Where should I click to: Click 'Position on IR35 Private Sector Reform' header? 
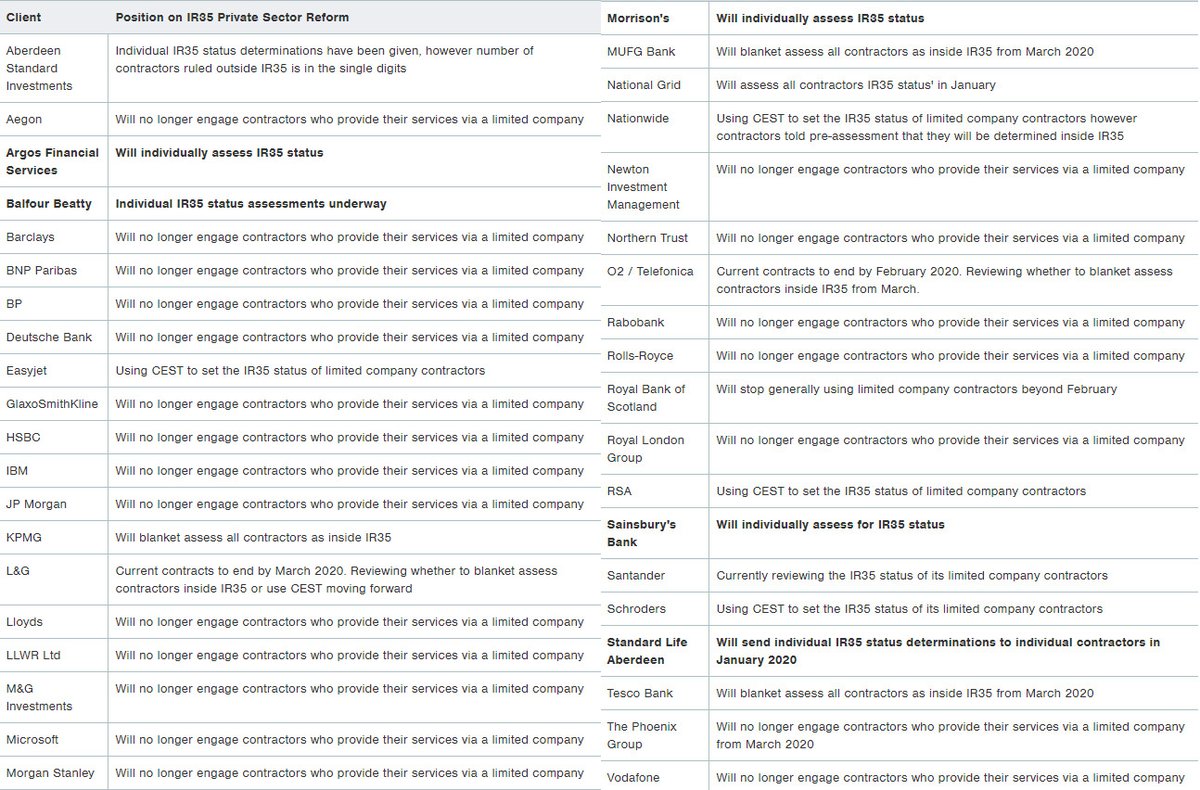232,18
